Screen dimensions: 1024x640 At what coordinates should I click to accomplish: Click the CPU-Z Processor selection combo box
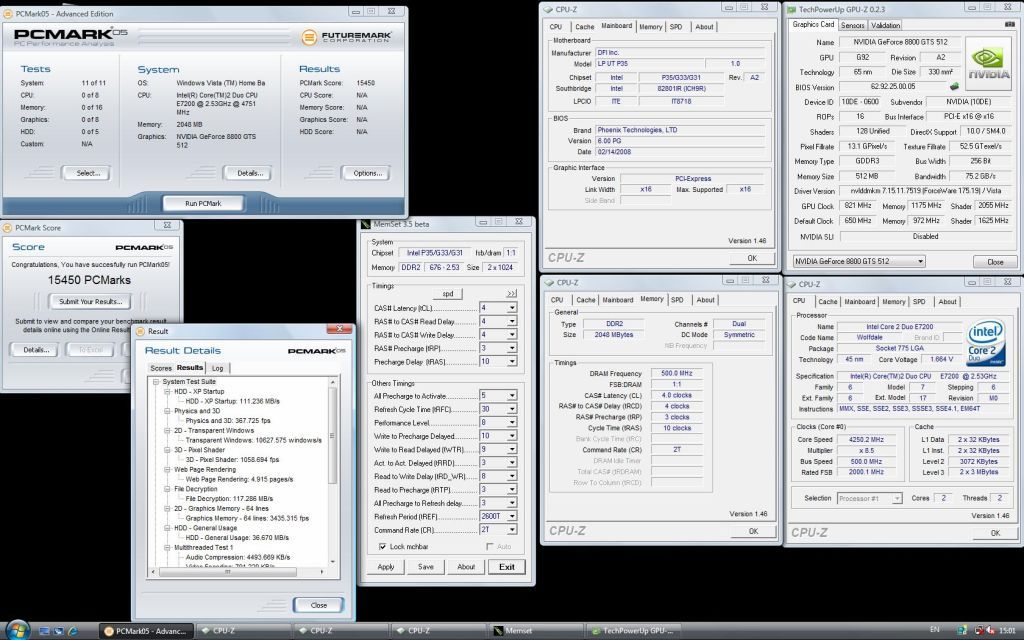tap(870, 498)
